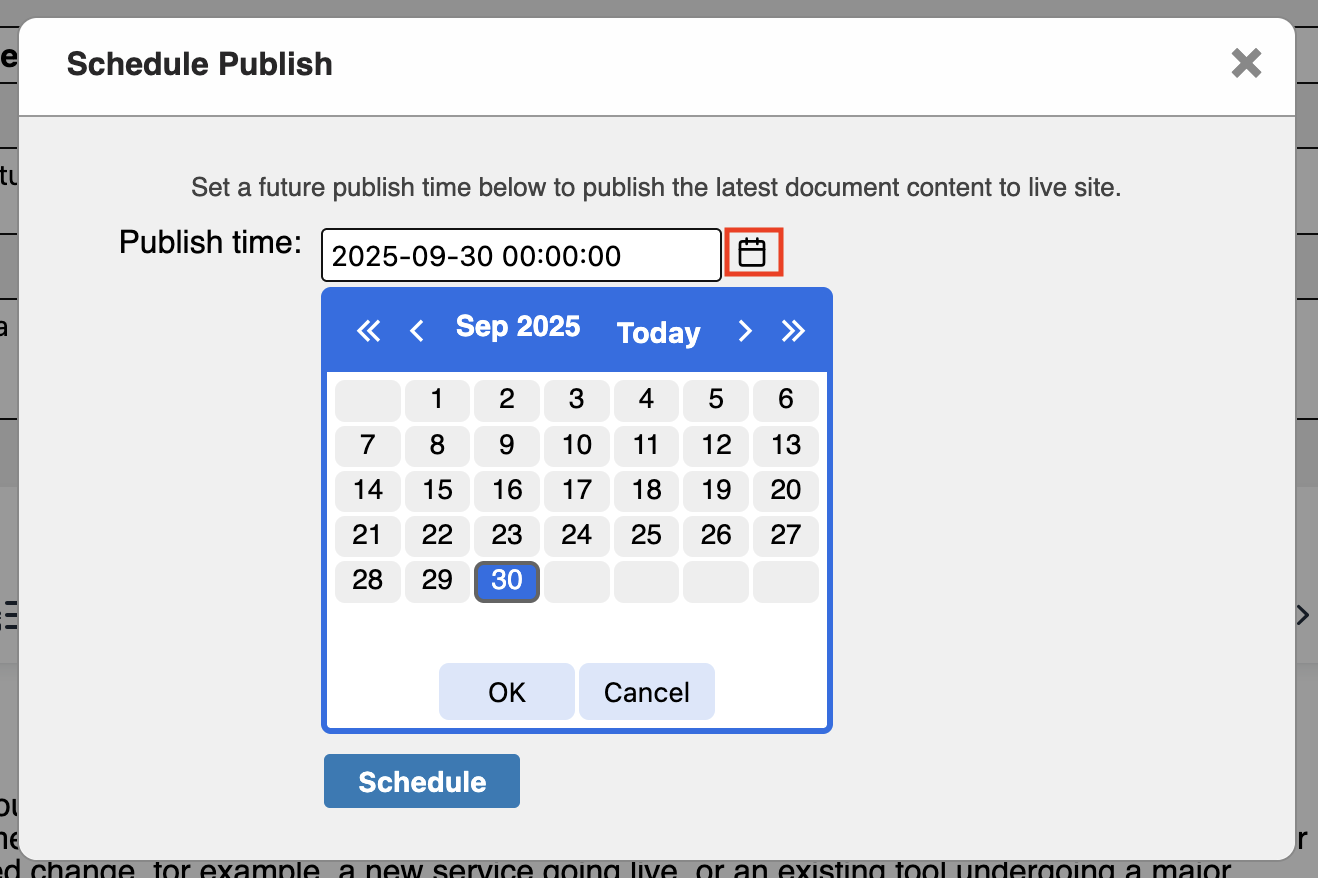Select September 1 in calendar

tap(437, 400)
